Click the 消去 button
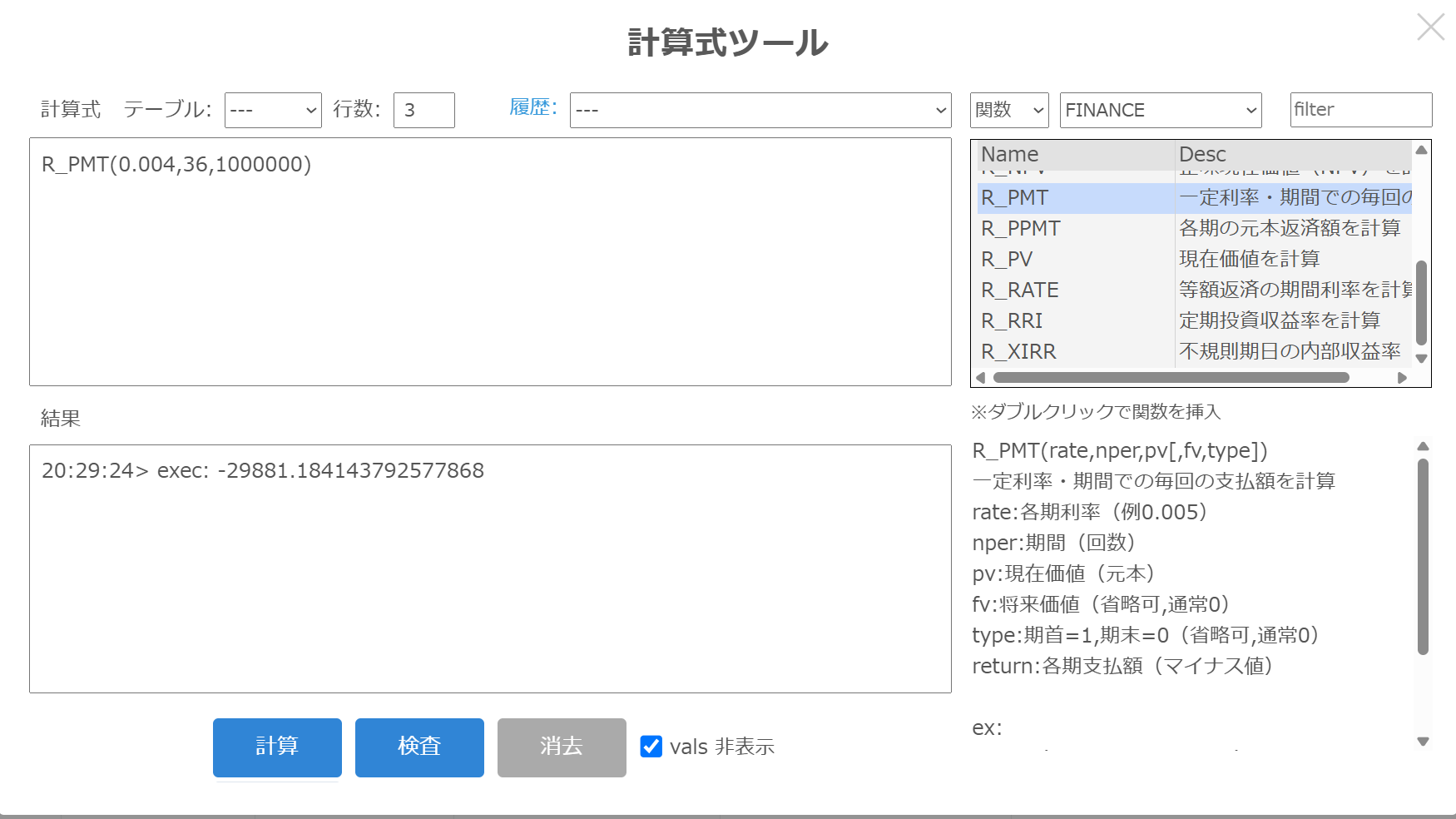 pyautogui.click(x=562, y=747)
